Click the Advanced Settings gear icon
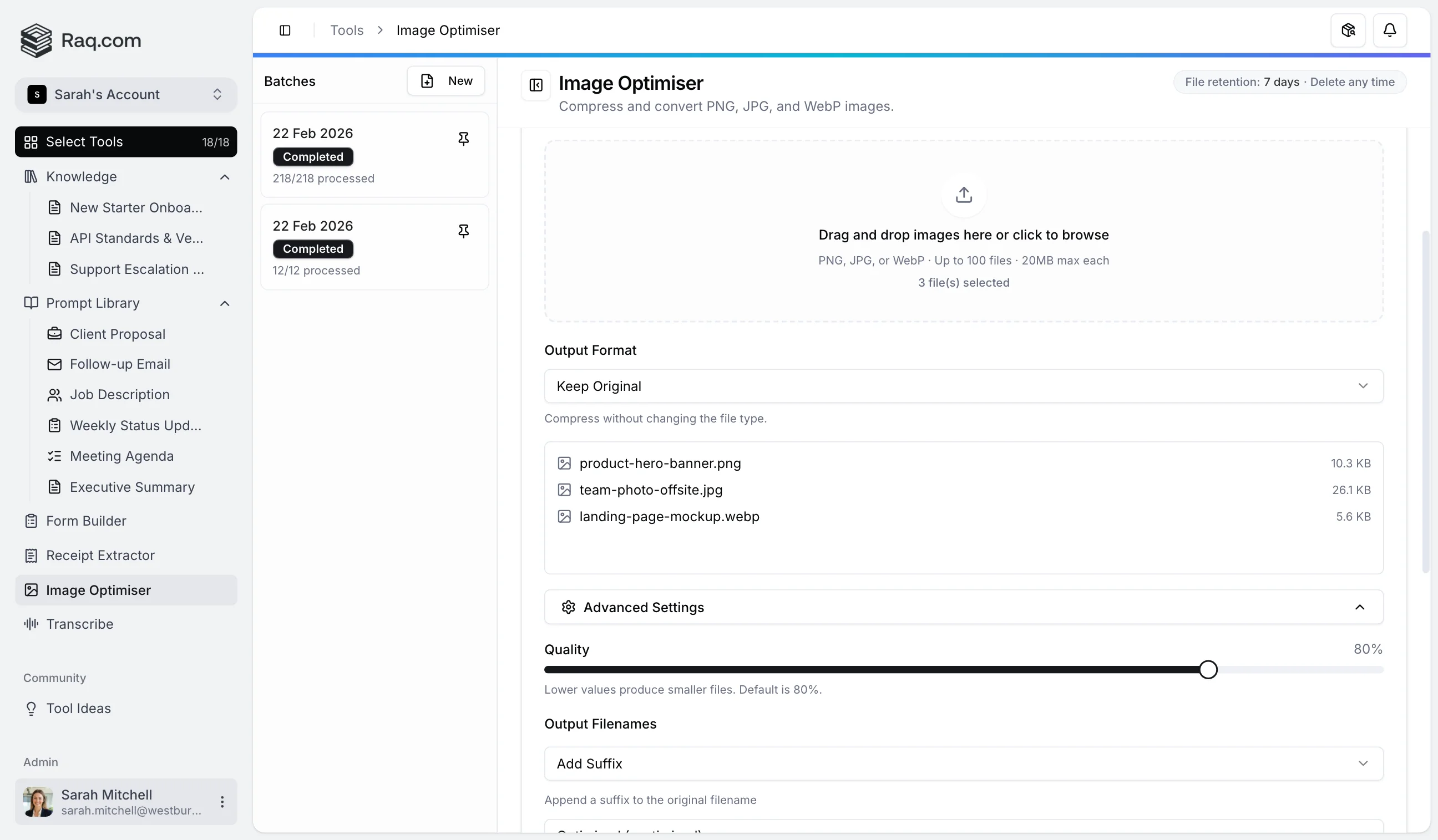This screenshot has height=840, width=1438. 568,607
